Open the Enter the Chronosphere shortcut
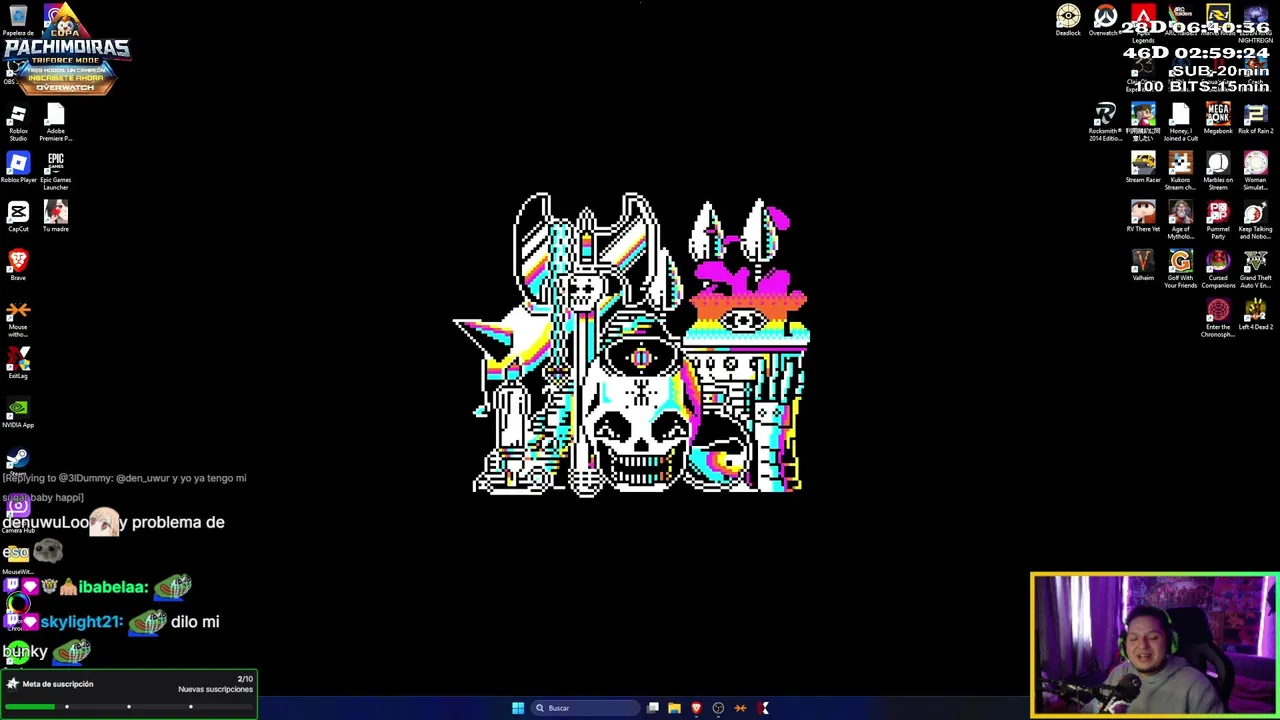The width and height of the screenshot is (1280, 720). coord(1218,318)
